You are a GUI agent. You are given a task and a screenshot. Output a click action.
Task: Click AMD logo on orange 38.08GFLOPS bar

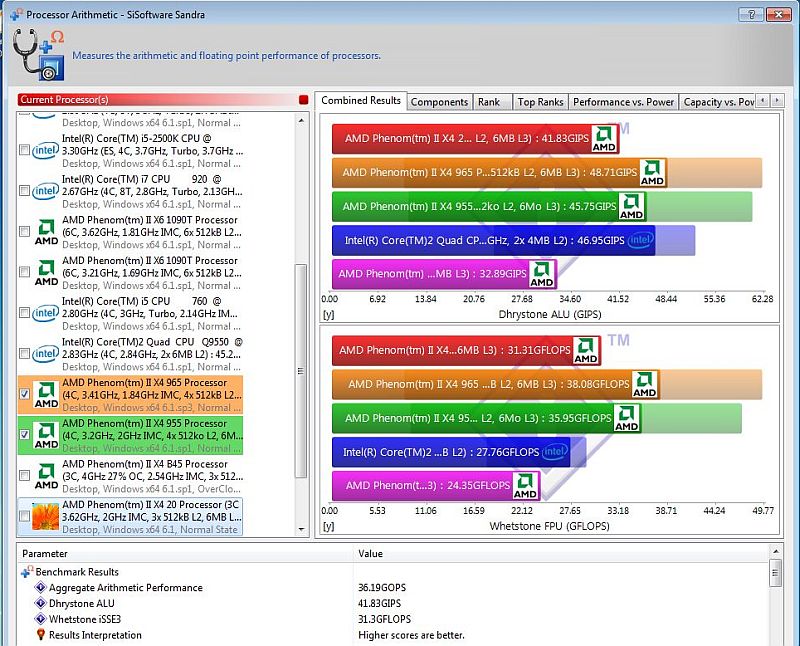[x=645, y=384]
